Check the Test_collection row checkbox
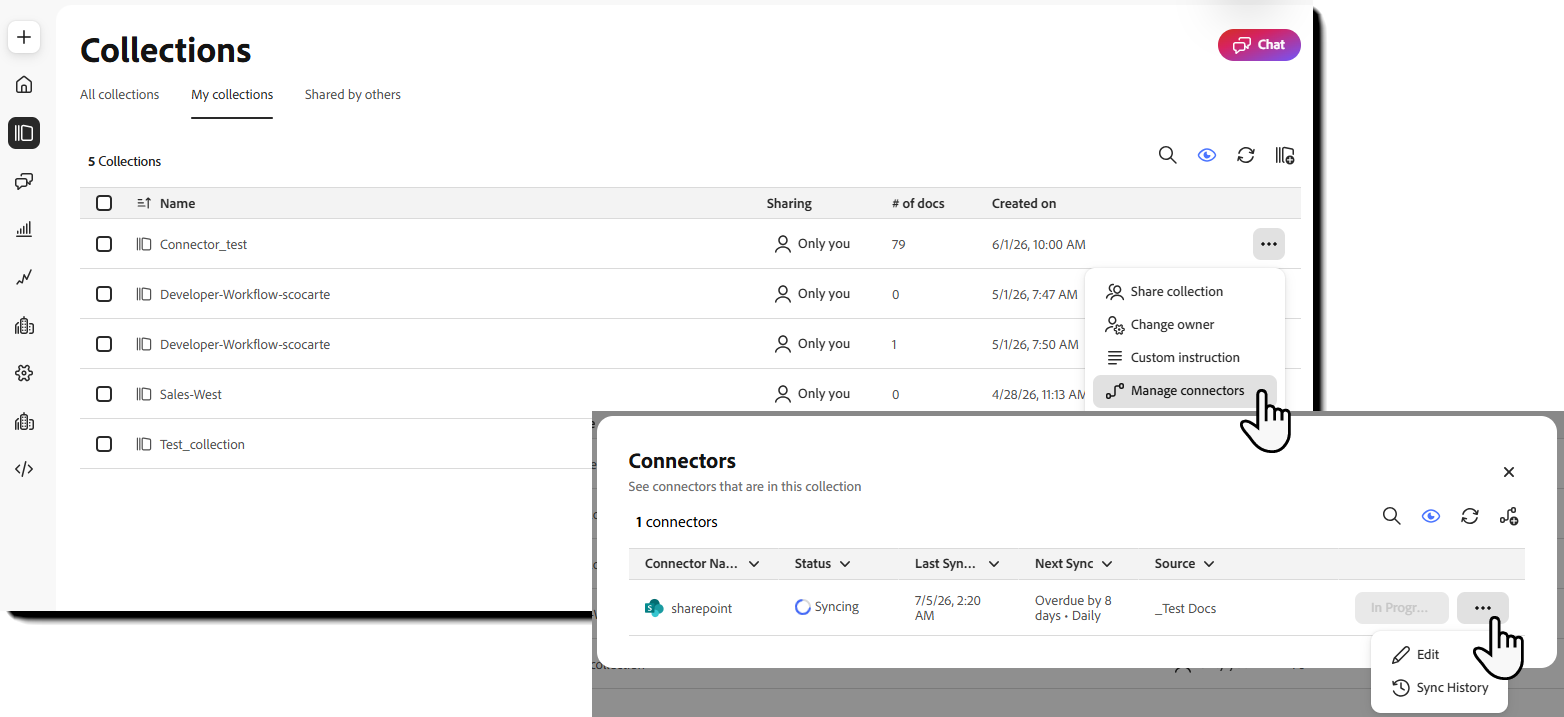Viewport: 1564px width, 717px height. pyautogui.click(x=104, y=444)
